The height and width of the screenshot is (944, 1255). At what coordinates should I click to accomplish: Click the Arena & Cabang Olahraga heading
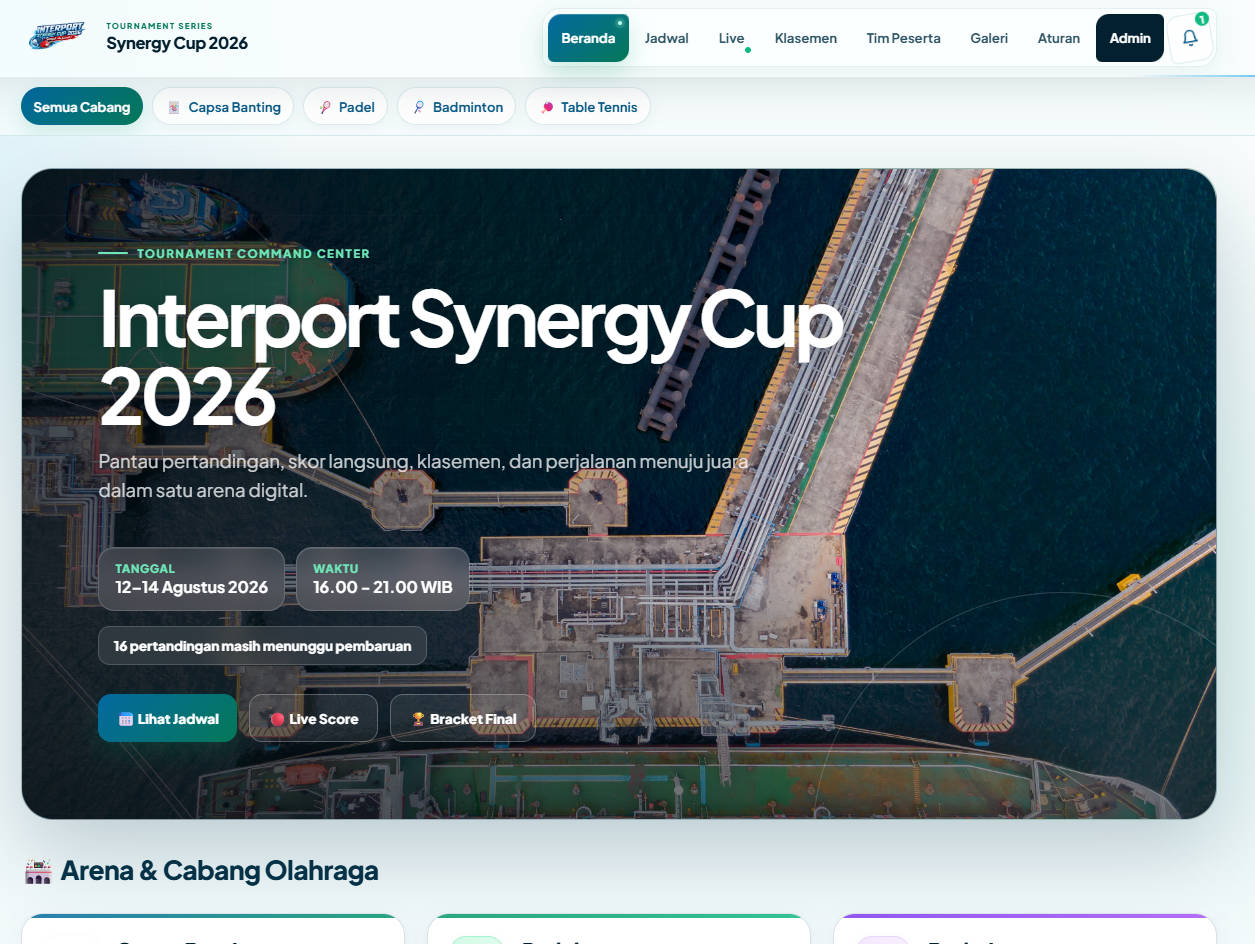[x=219, y=871]
